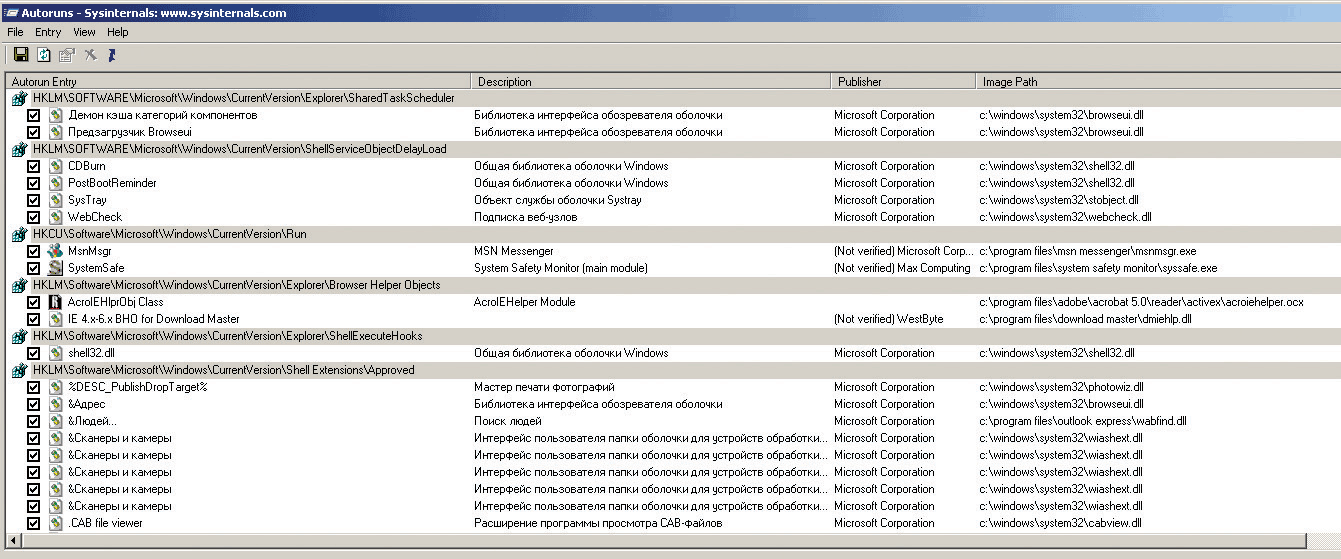Select the "Поиск людей" description cell
Screen dimensions: 1341x559
pyautogui.click(x=508, y=421)
